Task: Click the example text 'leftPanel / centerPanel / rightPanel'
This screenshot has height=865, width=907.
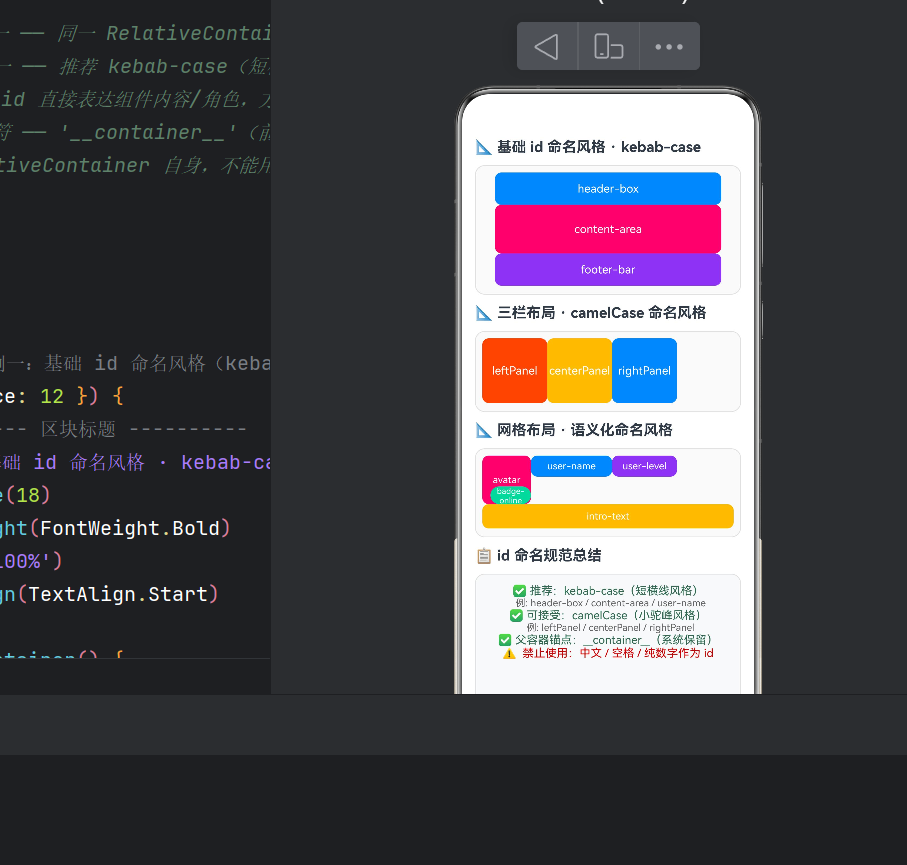Action: [x=617, y=628]
